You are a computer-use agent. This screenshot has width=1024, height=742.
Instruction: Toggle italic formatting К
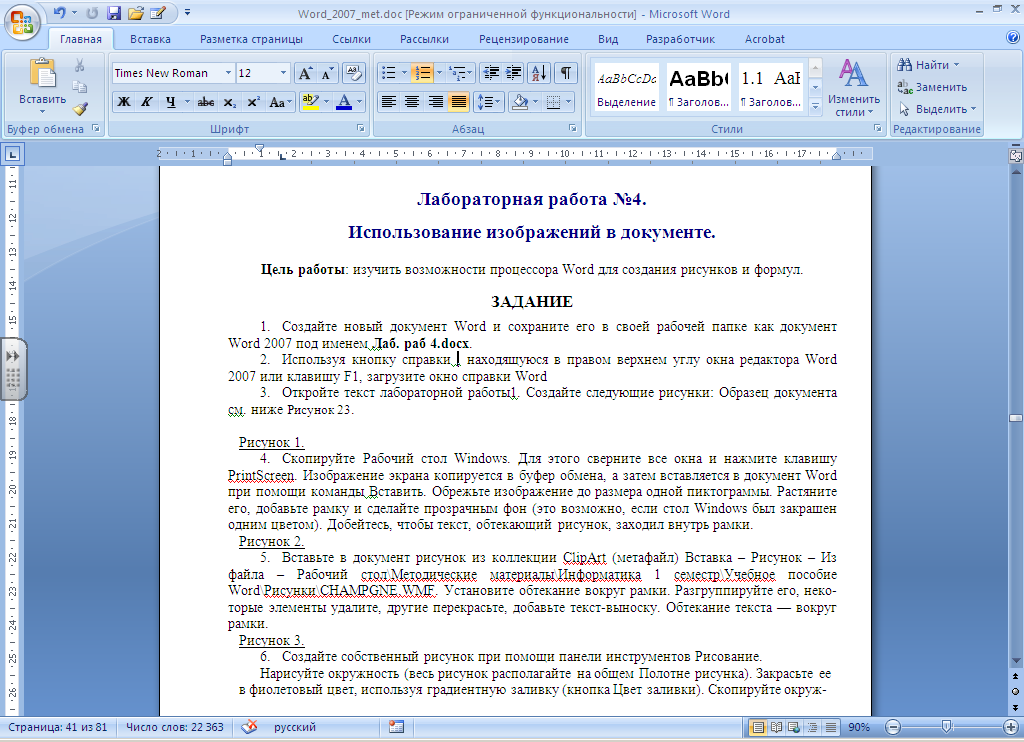pos(146,102)
